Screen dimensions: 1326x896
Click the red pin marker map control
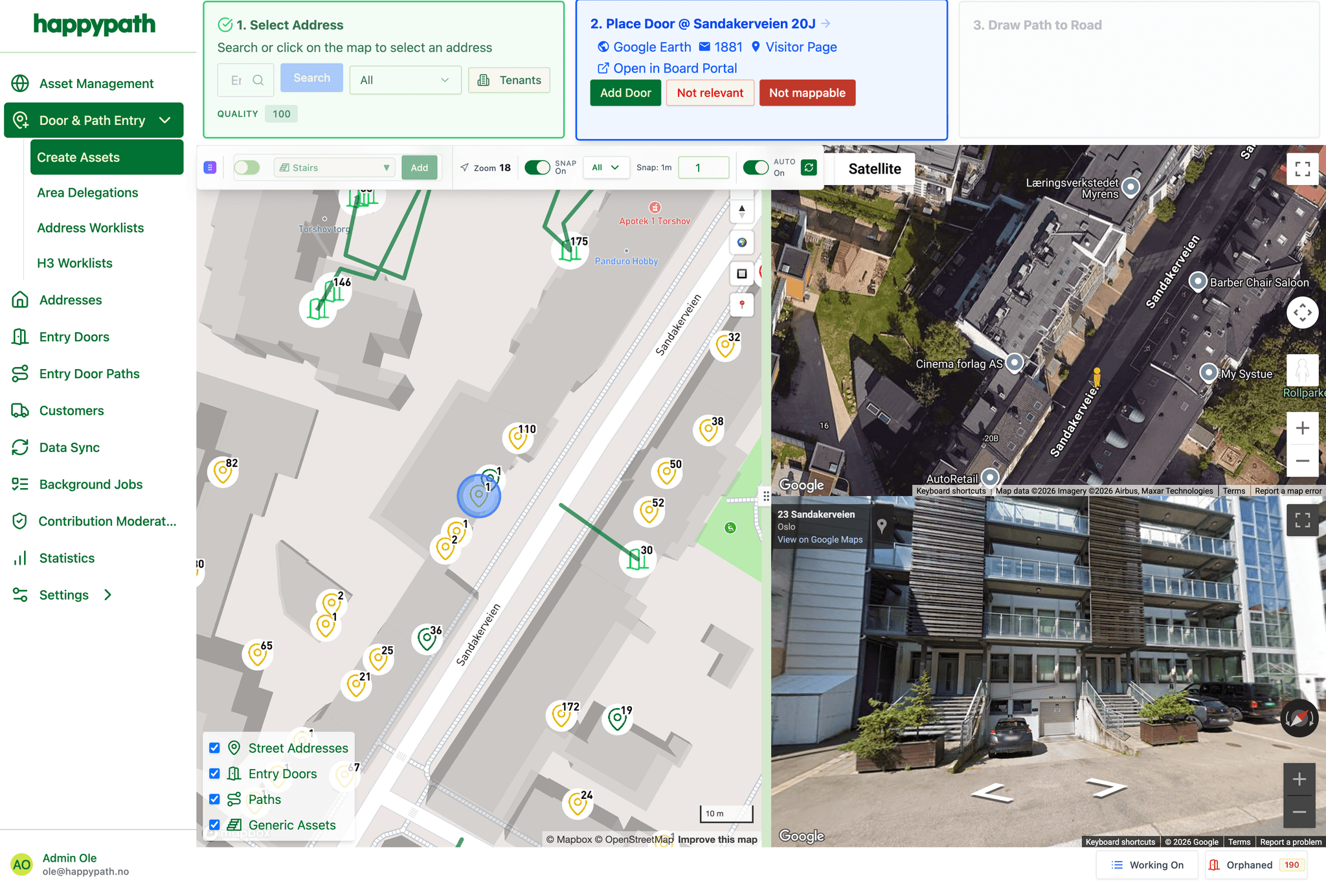pos(742,304)
